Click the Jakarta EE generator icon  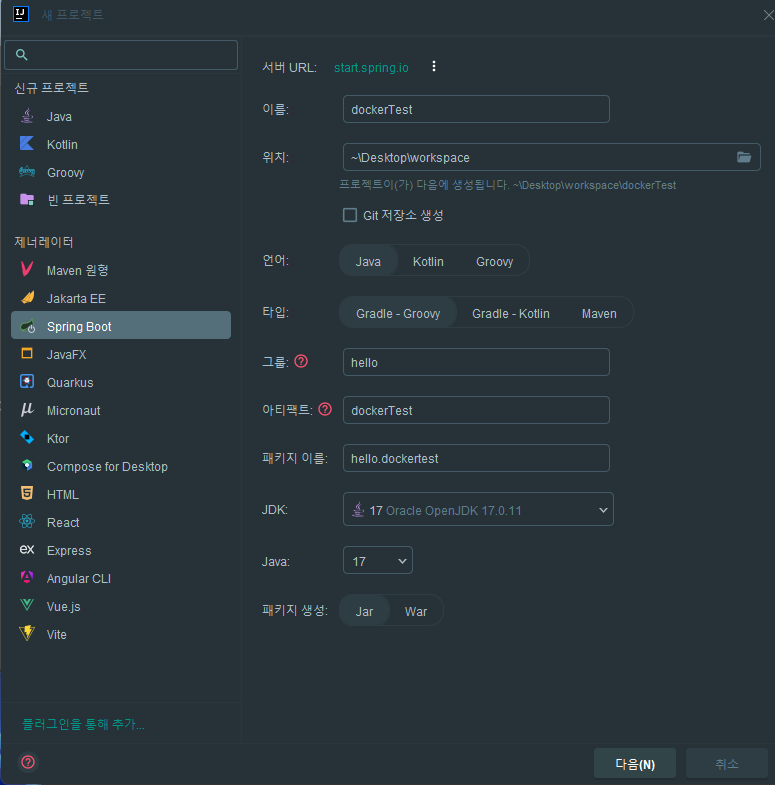27,297
